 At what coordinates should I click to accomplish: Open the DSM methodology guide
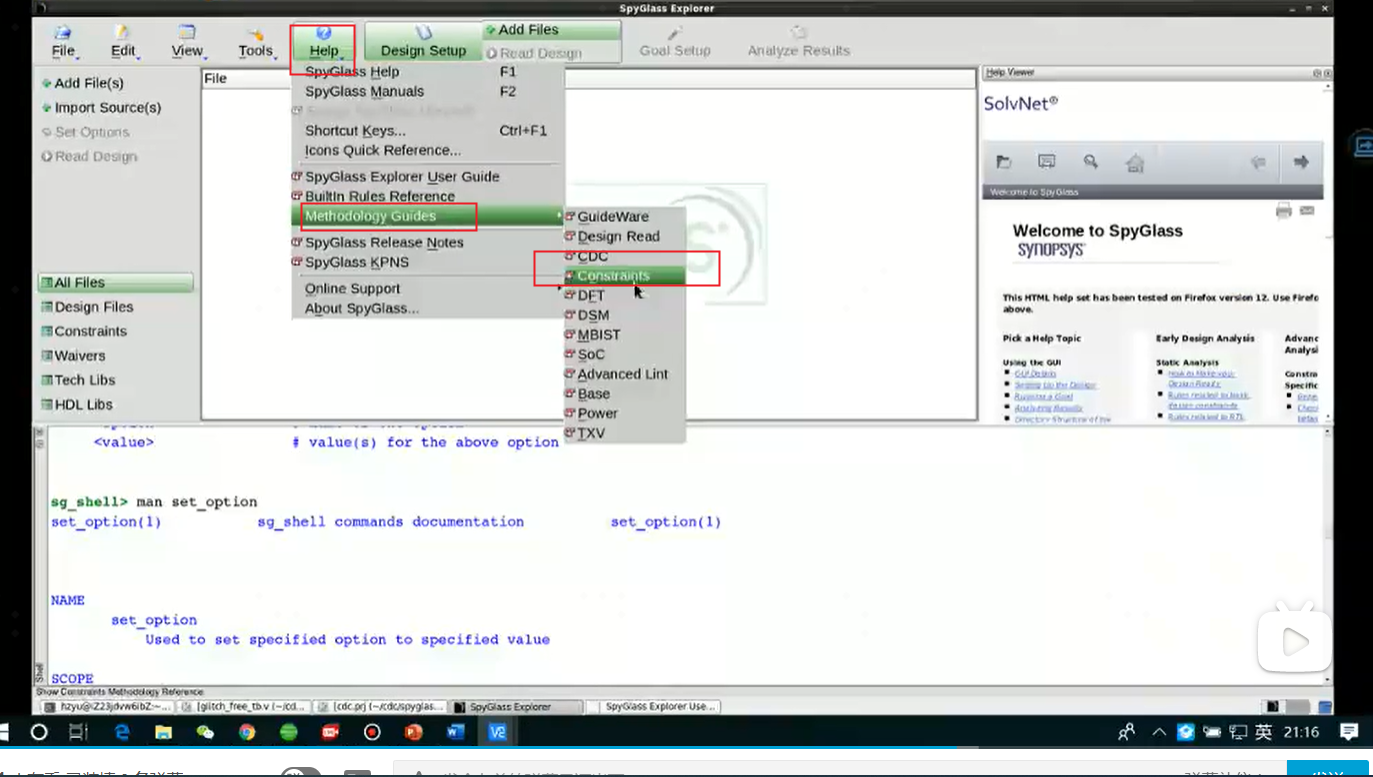coord(623,315)
